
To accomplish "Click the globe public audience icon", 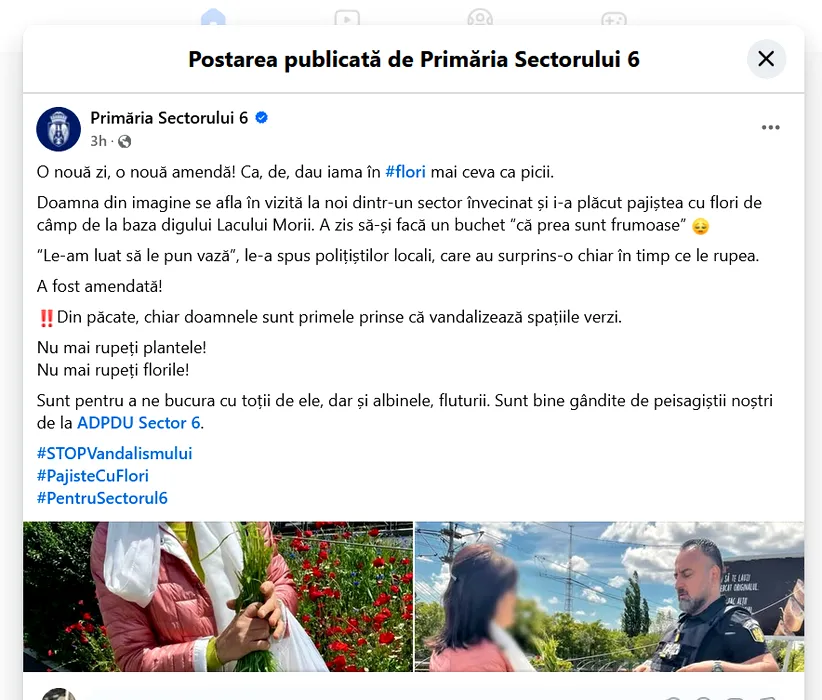I will [125, 142].
